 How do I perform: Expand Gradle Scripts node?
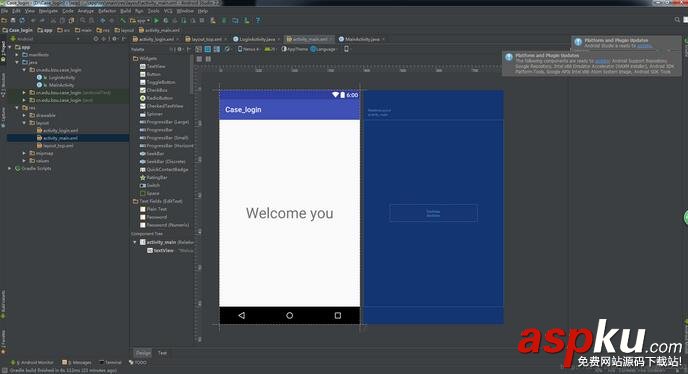(10, 168)
